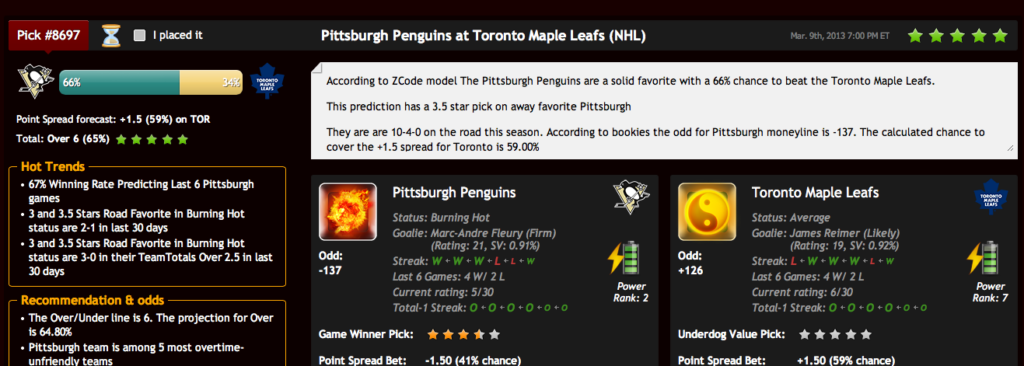Open the Toronto Maple Leafs team name link
This screenshot has width=1024, height=366.
(x=815, y=193)
